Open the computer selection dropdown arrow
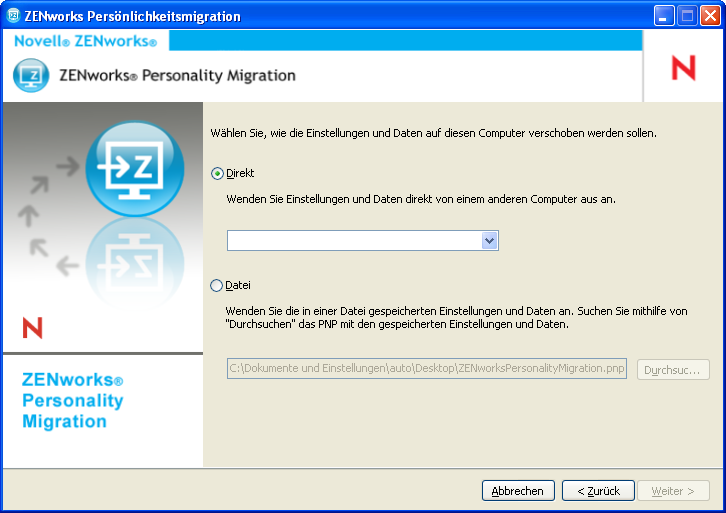Screen dimensions: 726x513 pos(489,241)
